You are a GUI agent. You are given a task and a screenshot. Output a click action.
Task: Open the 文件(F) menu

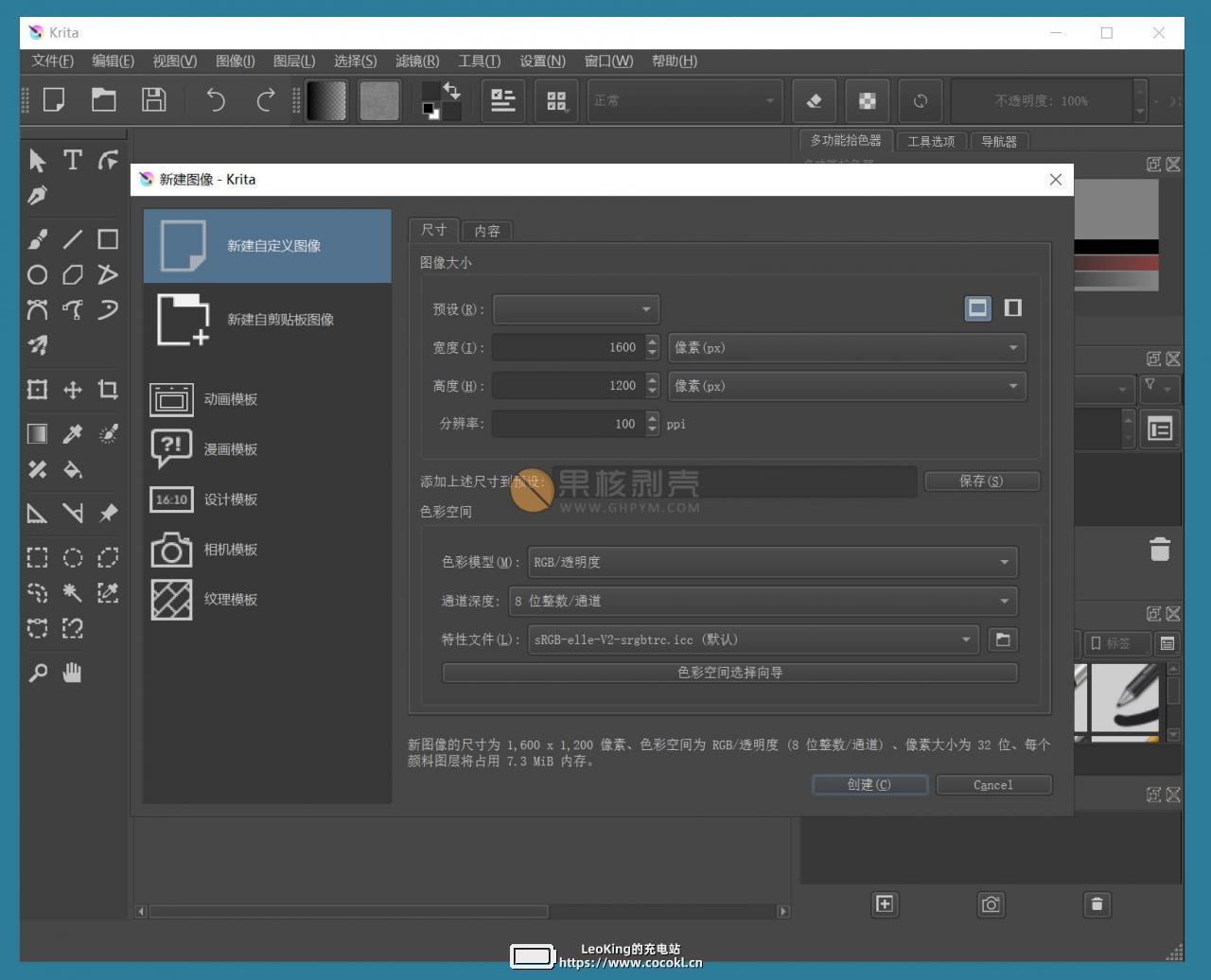(x=53, y=61)
